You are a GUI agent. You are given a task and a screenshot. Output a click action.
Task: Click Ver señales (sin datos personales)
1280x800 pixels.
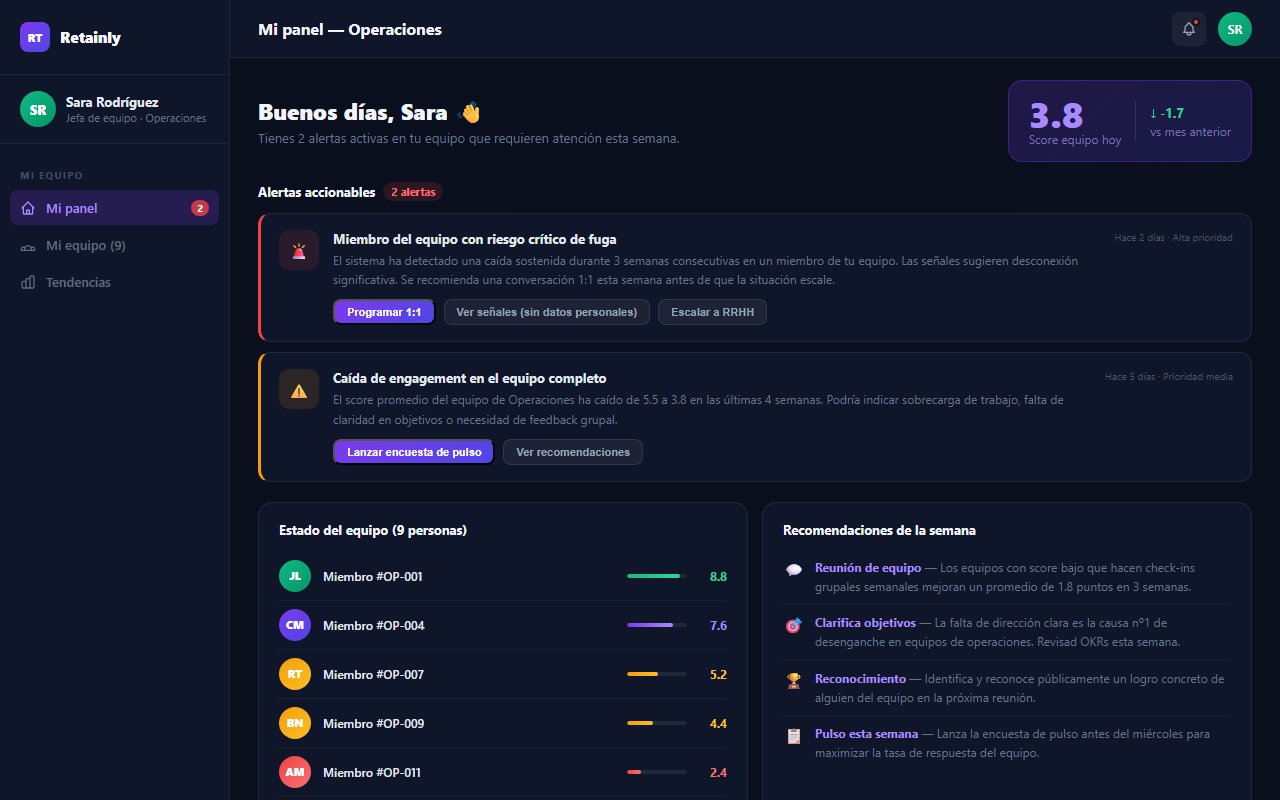coord(547,312)
